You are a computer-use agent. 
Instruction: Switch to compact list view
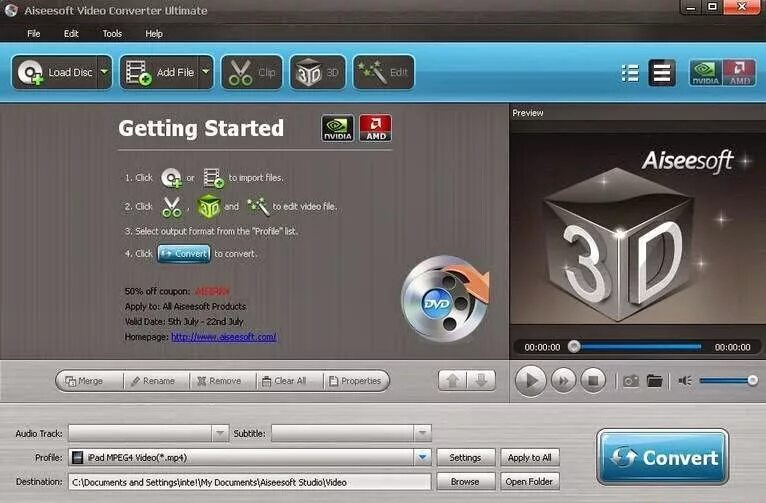click(662, 73)
